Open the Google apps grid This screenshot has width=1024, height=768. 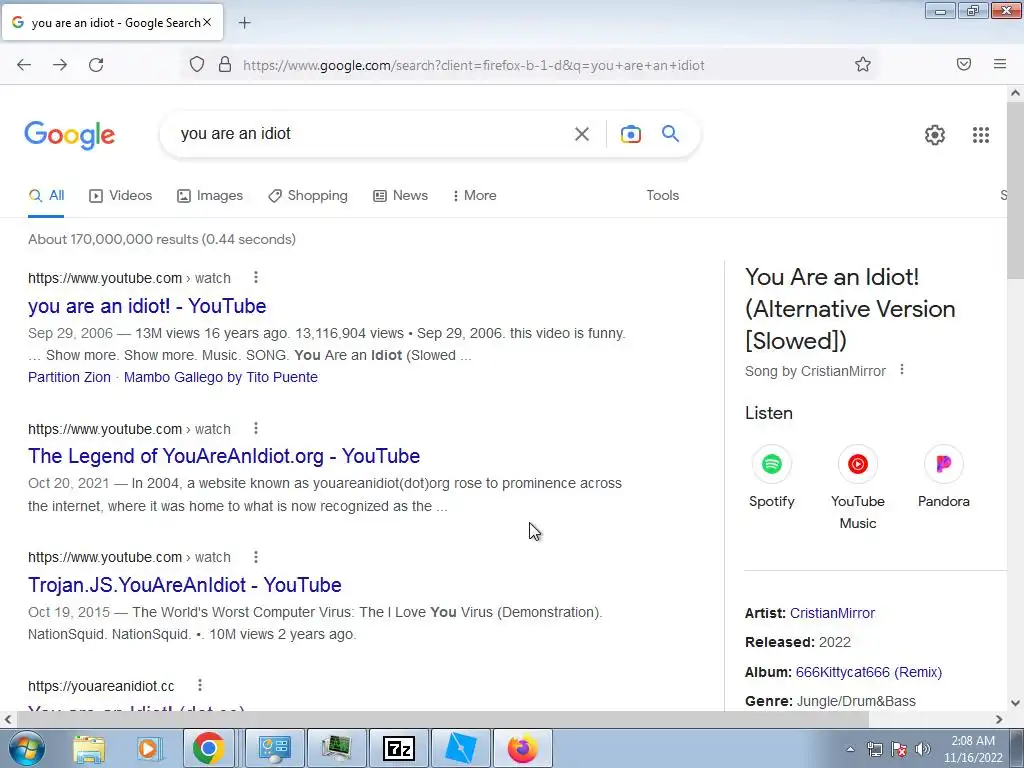[x=980, y=135]
